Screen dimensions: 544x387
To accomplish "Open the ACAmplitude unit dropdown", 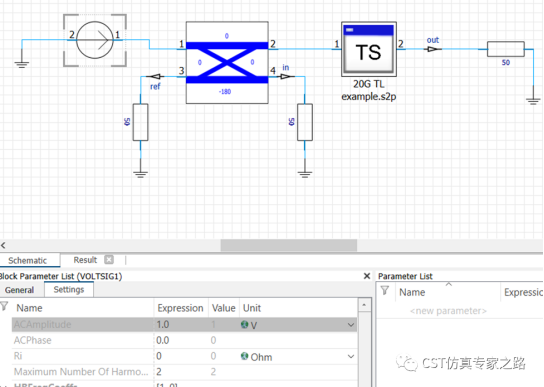I will tap(351, 325).
